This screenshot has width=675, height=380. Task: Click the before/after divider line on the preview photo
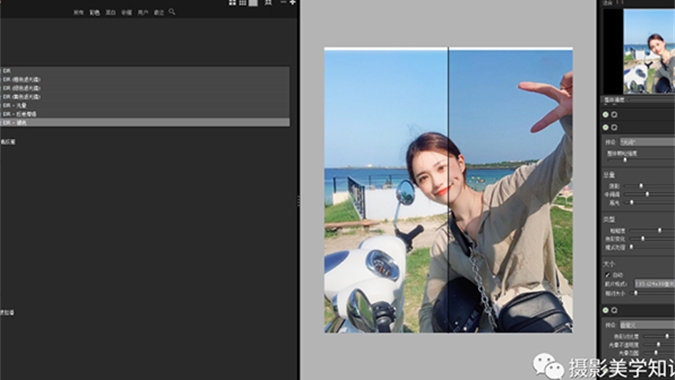[x=448, y=189]
